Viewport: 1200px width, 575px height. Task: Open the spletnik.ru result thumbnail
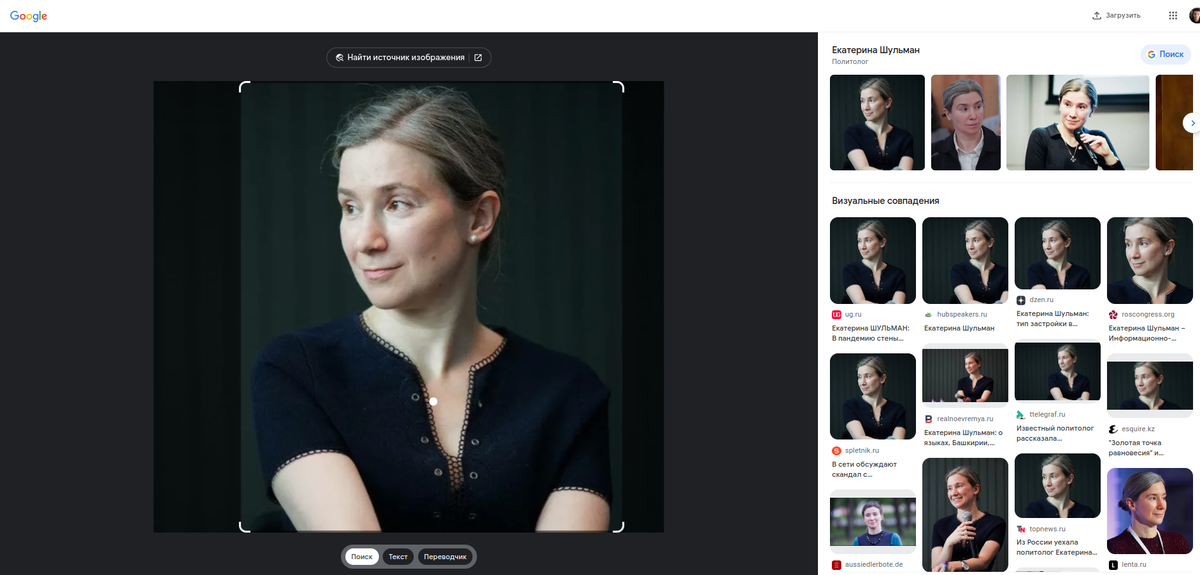[x=873, y=397]
